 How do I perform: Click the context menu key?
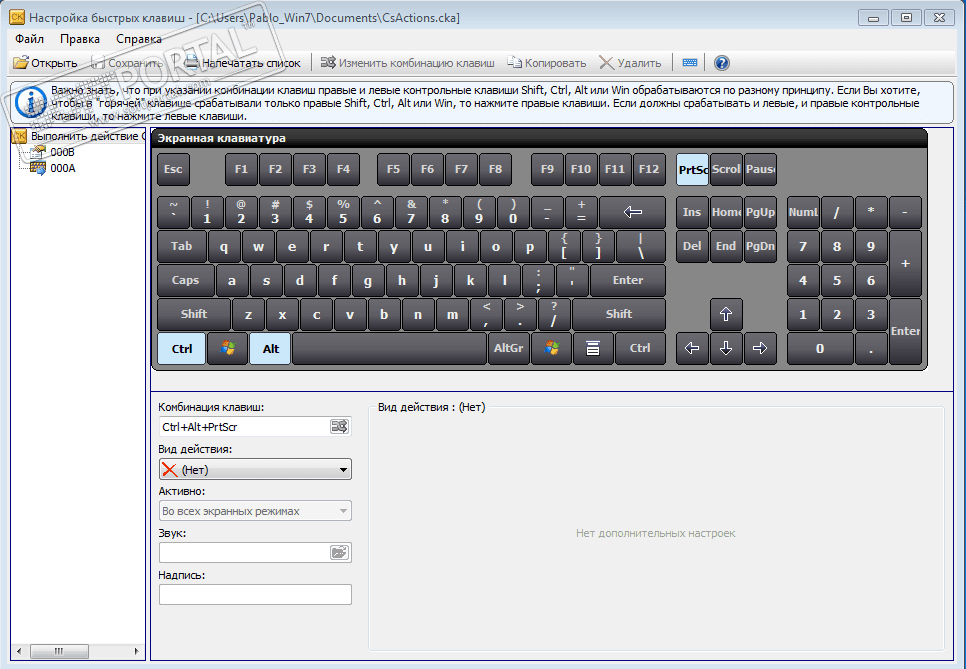(593, 349)
